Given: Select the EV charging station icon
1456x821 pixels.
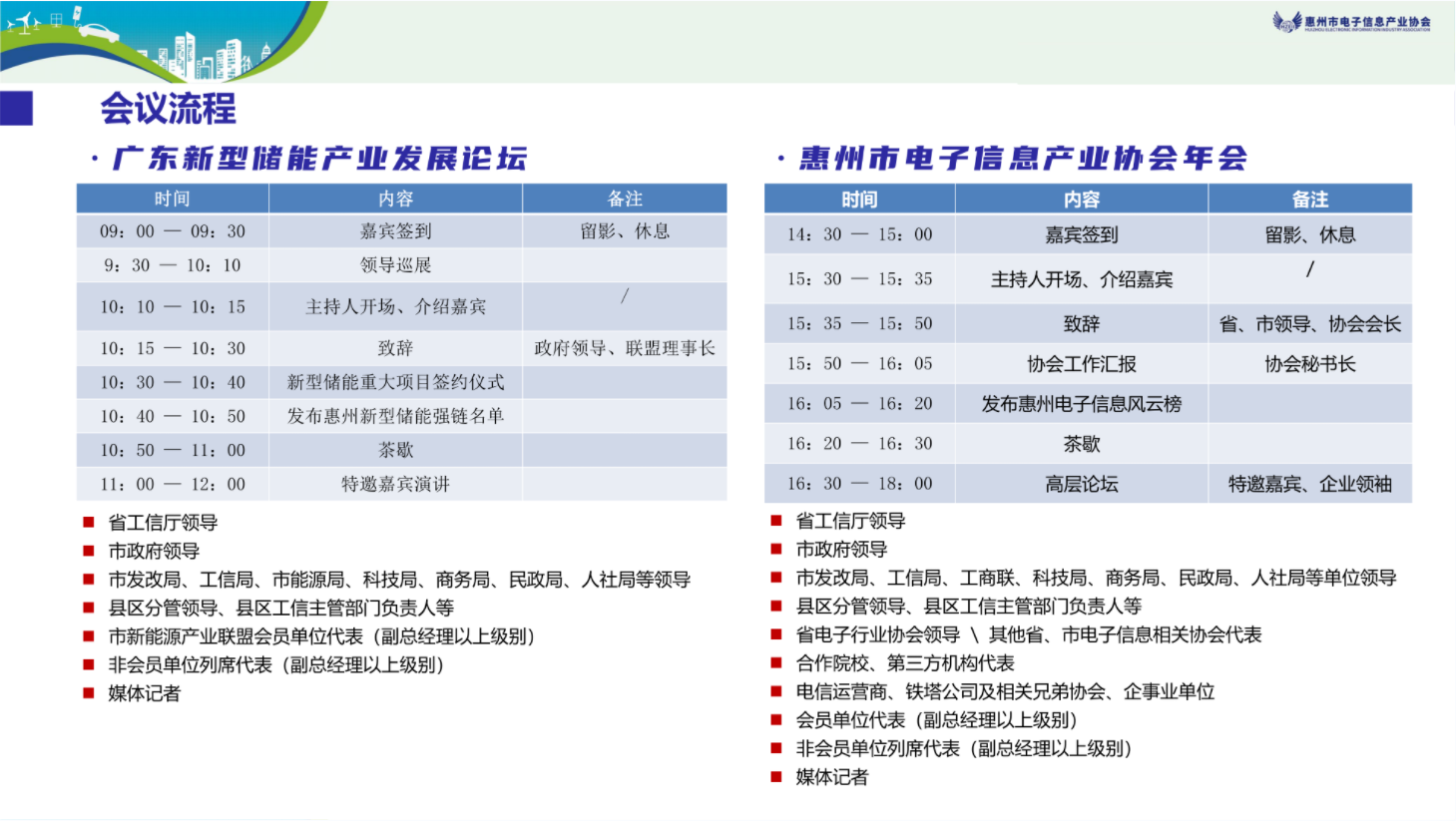Looking at the screenshot, I should 77,15.
